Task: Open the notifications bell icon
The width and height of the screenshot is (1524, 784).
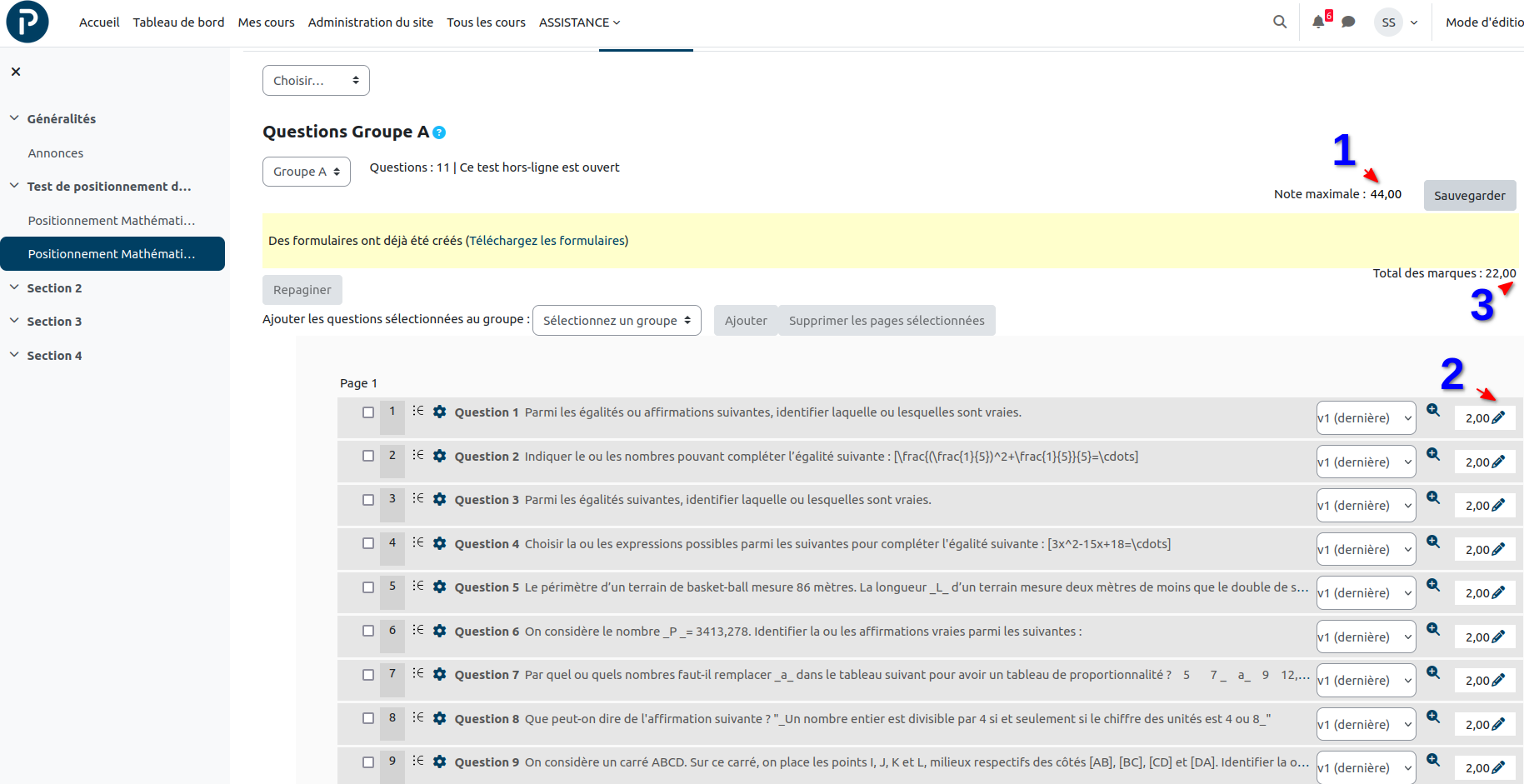Action: click(1318, 22)
